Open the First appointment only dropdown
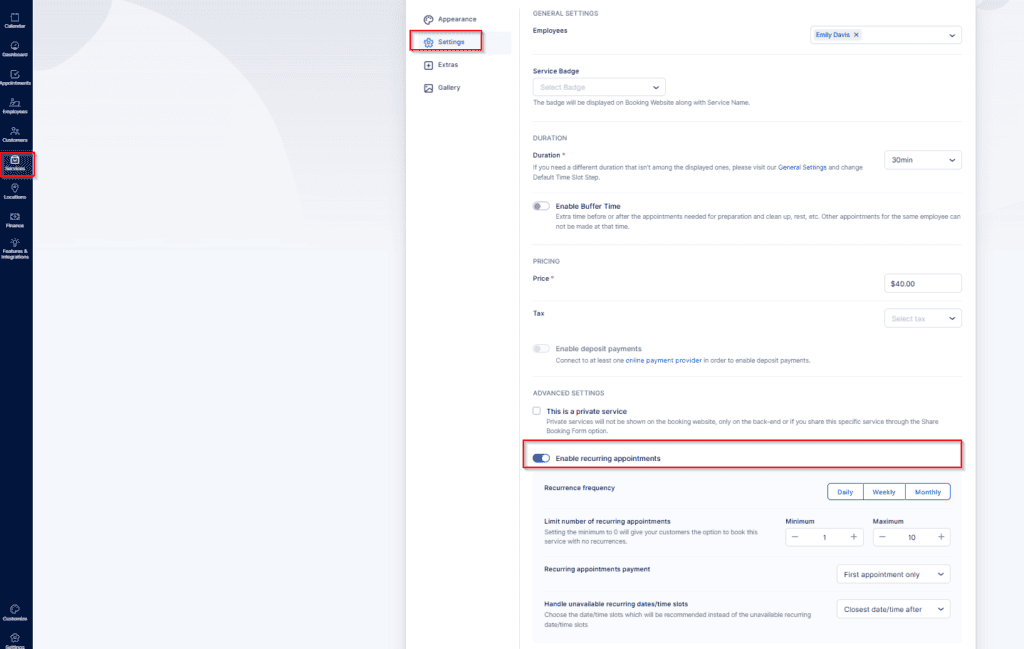 pos(893,575)
